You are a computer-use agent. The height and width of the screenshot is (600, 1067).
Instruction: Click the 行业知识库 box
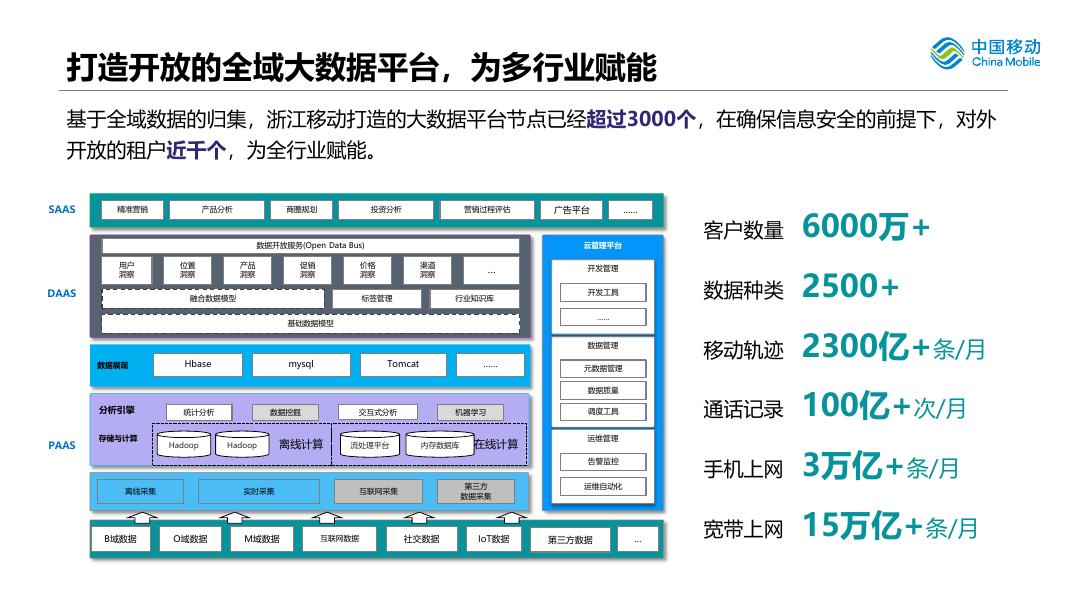474,299
